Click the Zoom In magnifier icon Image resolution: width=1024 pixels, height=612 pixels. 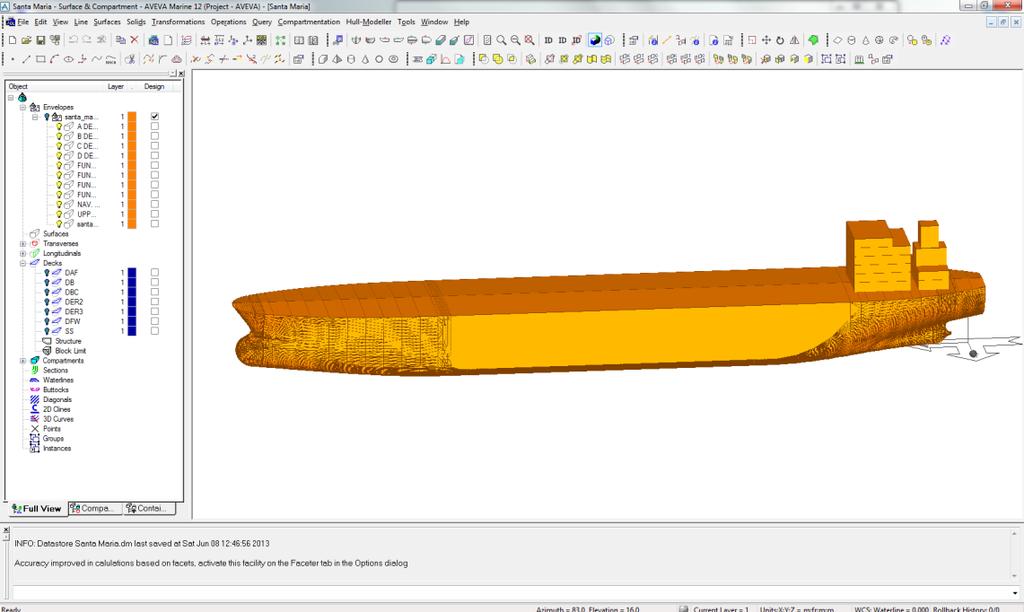click(x=501, y=40)
